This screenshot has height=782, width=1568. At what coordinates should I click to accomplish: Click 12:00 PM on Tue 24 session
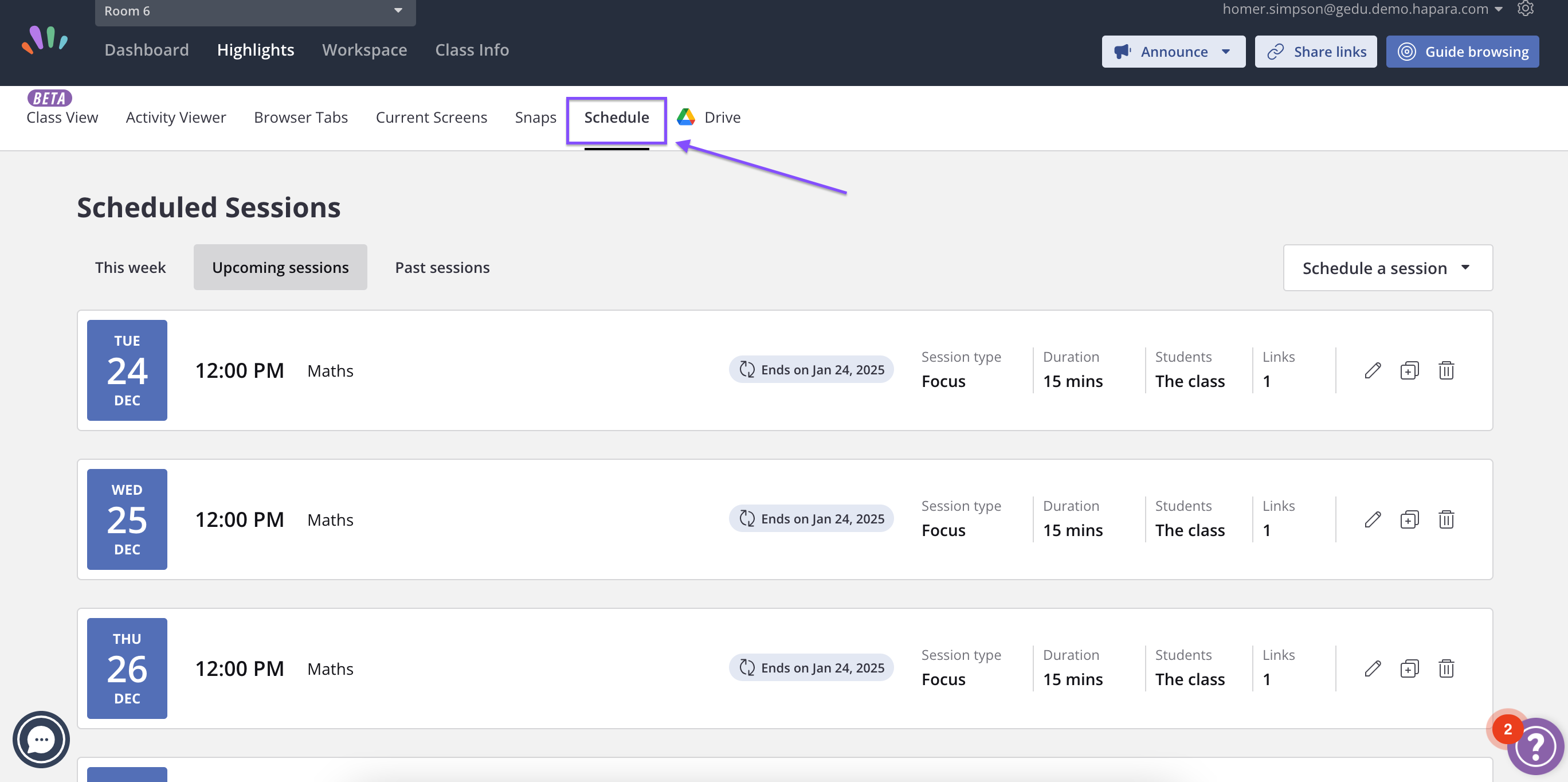(x=239, y=371)
